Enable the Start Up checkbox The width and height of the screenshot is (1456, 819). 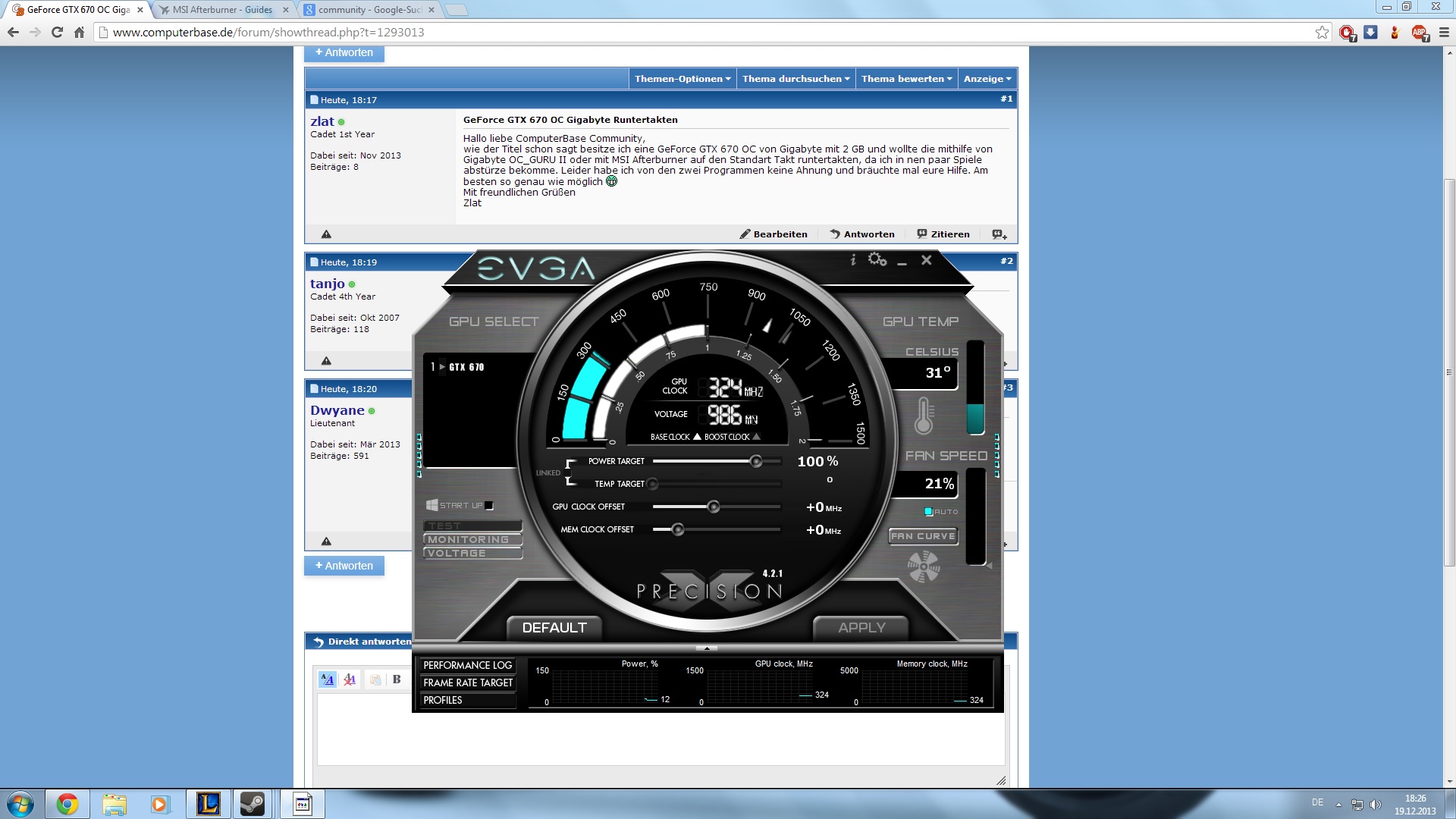489,506
